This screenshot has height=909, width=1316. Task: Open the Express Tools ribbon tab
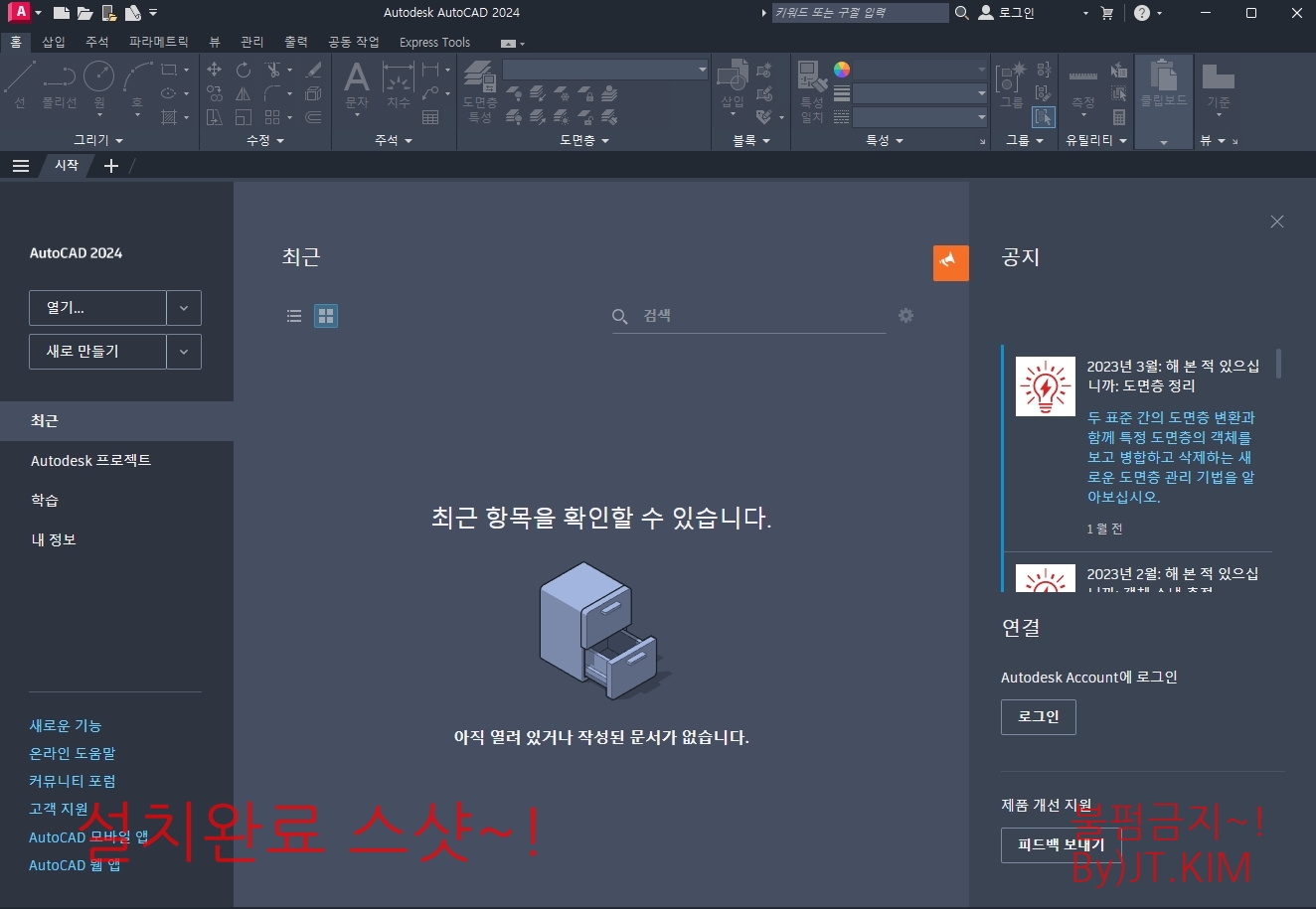pyautogui.click(x=434, y=42)
